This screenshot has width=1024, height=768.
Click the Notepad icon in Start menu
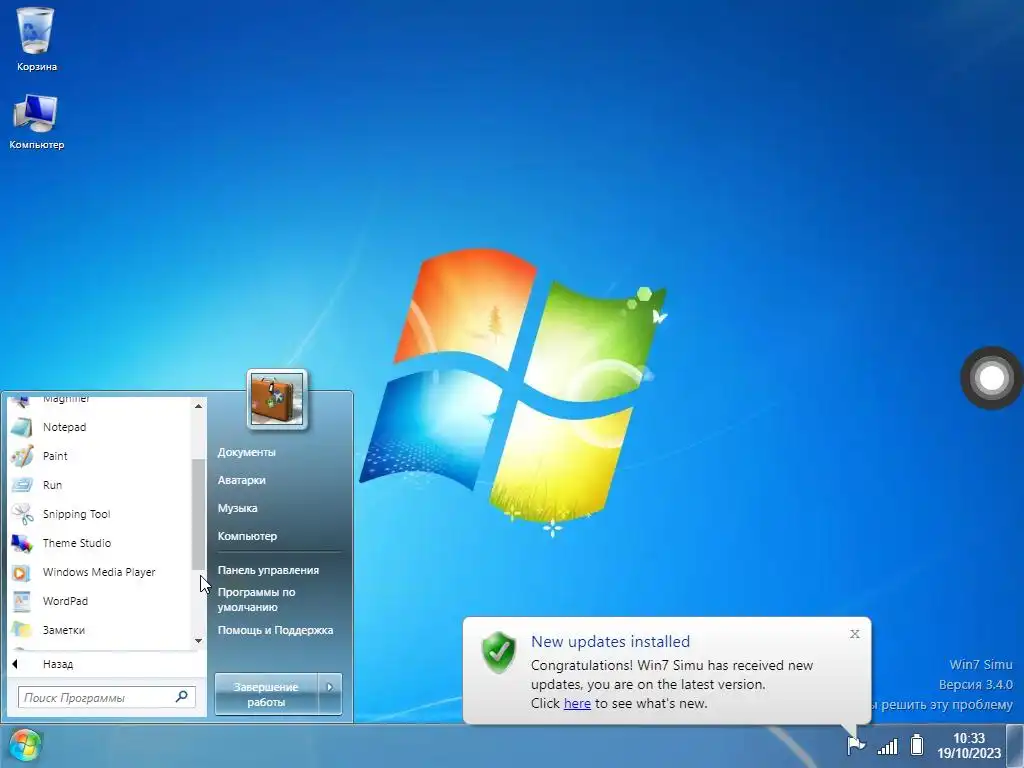coord(22,427)
